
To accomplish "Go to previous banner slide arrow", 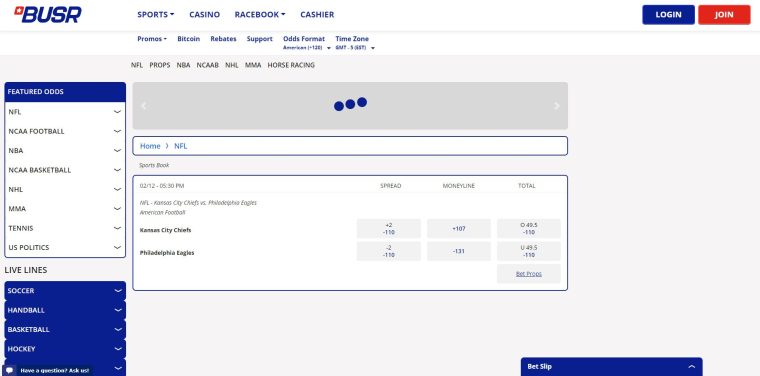I will [x=143, y=106].
